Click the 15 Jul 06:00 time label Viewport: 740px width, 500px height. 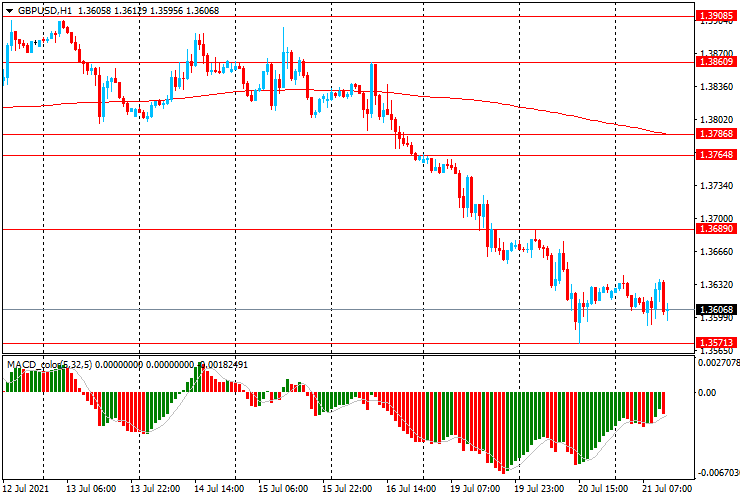click(x=283, y=488)
